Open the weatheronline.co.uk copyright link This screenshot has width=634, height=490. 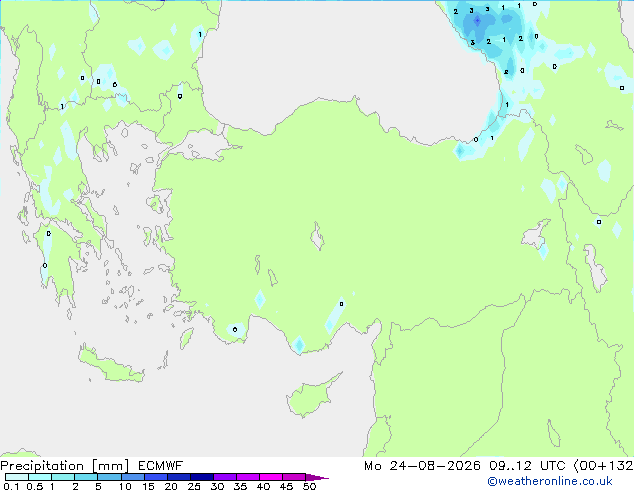550,481
